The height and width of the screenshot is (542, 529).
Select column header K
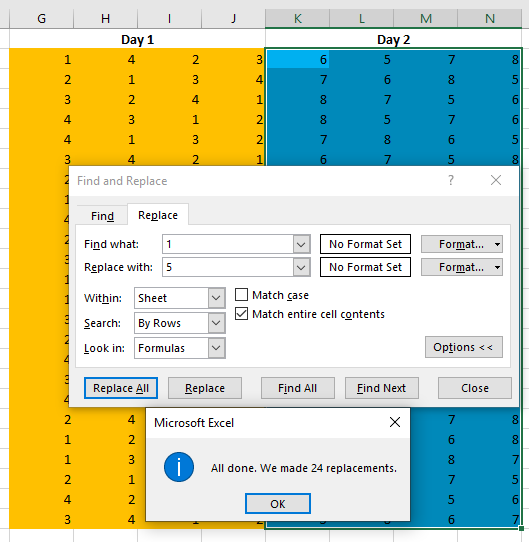[x=298, y=18]
